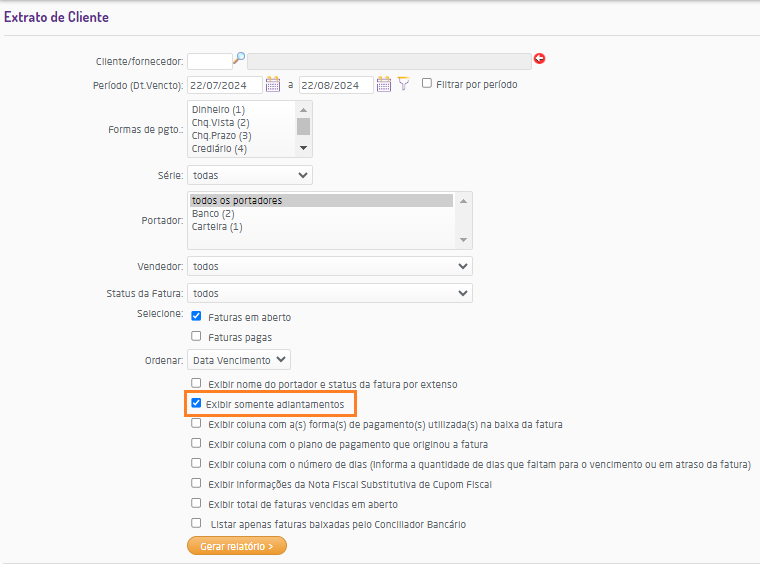Screen dimensions: 760x564
Task: Check the Faturas pagas option
Action: point(196,337)
